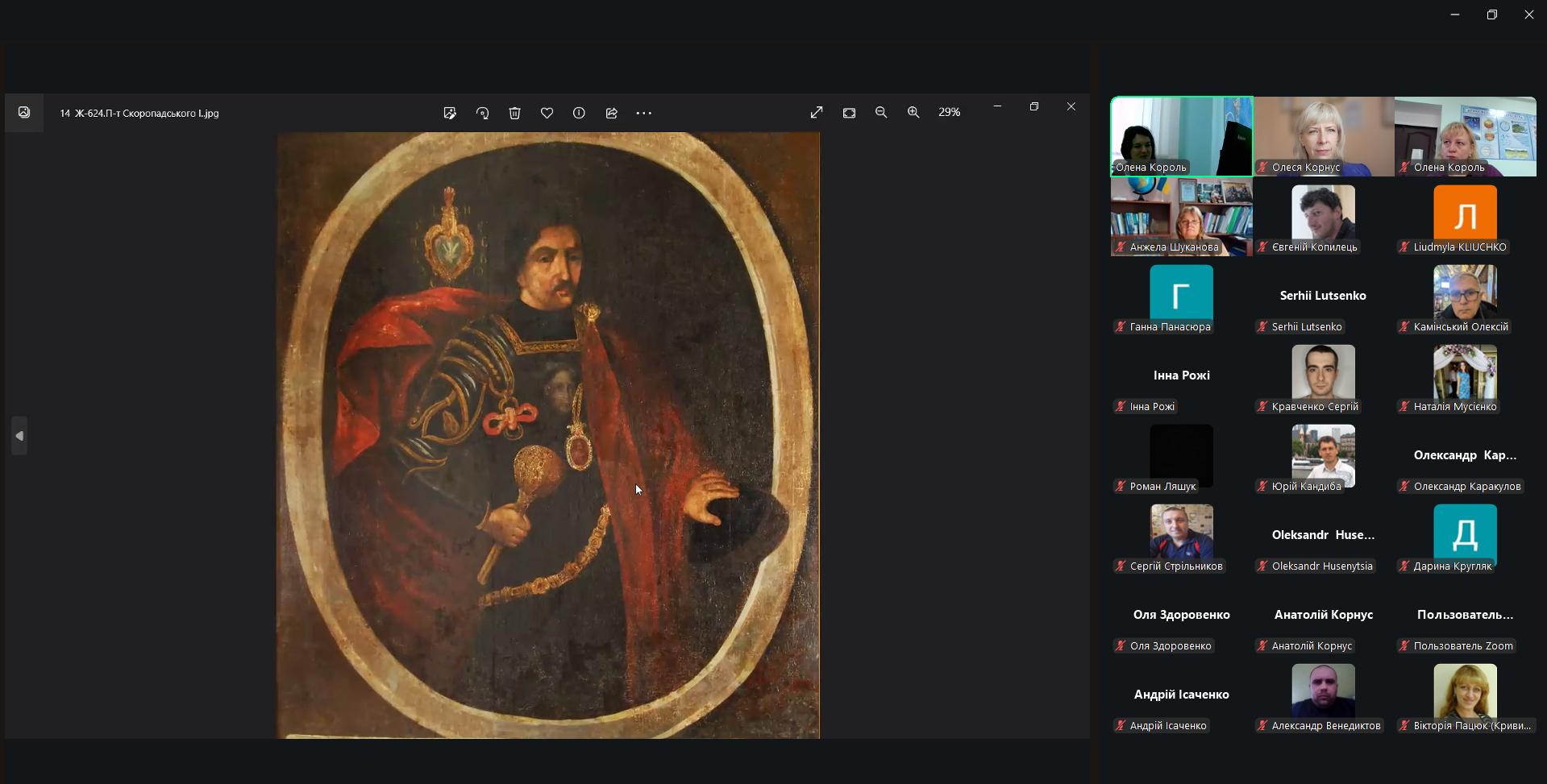Click muted mic icon beside Євгеній Копилець
This screenshot has height=784, width=1547.
click(x=1262, y=247)
